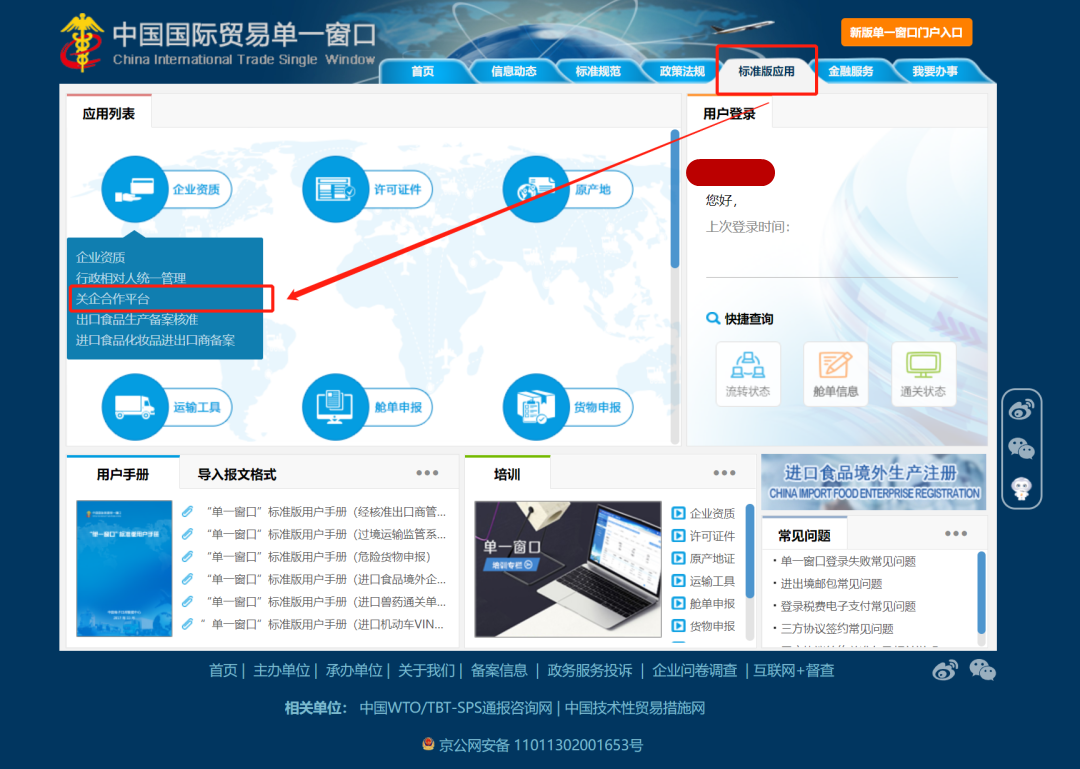Click 企业问卷调查 footer link
Viewport: 1080px width, 769px height.
[694, 670]
